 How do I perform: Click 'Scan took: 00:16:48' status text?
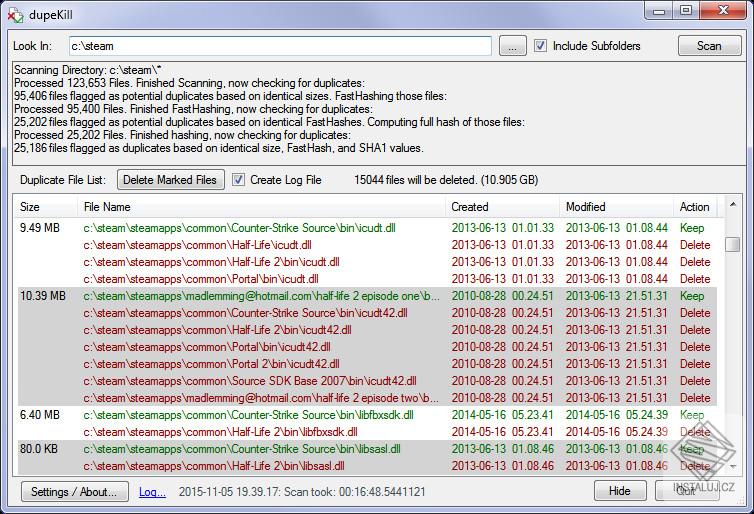[302, 492]
